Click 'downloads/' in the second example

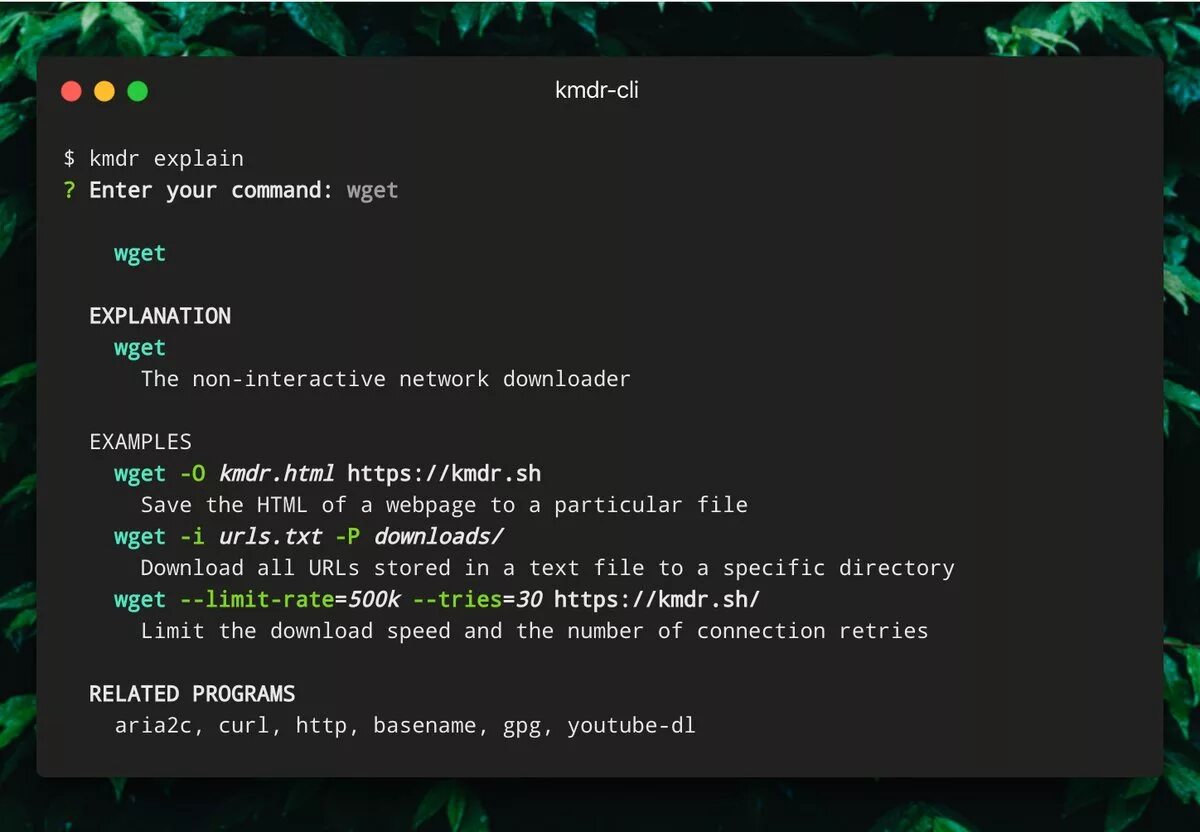click(x=438, y=536)
